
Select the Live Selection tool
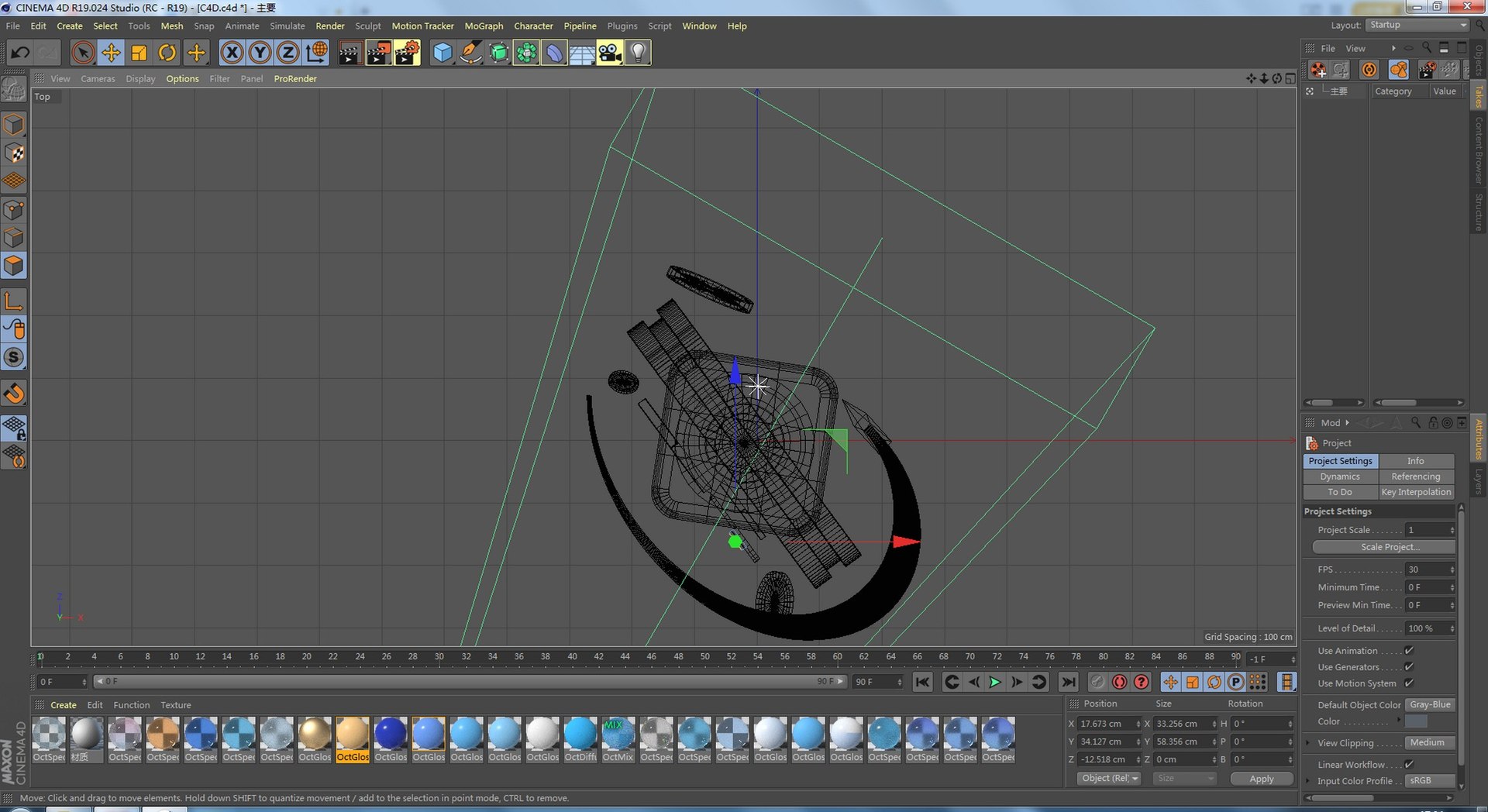click(83, 53)
